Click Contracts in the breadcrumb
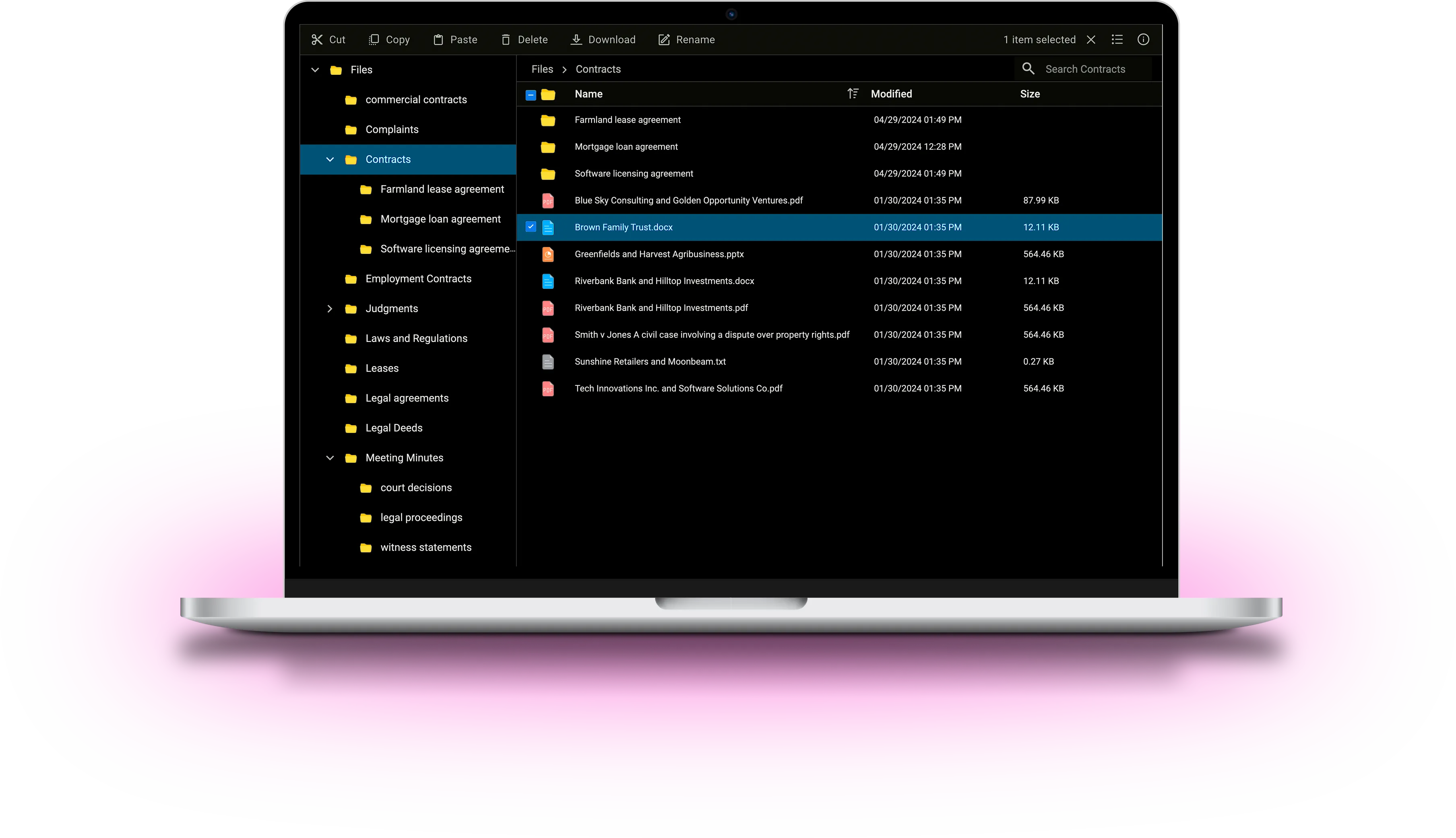This screenshot has width=1456, height=838. (x=598, y=69)
